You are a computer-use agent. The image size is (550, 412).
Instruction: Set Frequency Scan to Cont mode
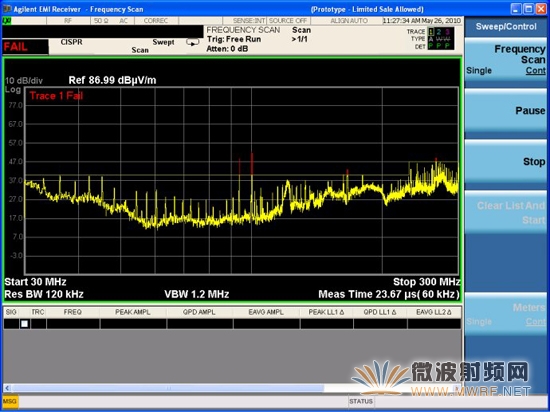click(x=535, y=70)
